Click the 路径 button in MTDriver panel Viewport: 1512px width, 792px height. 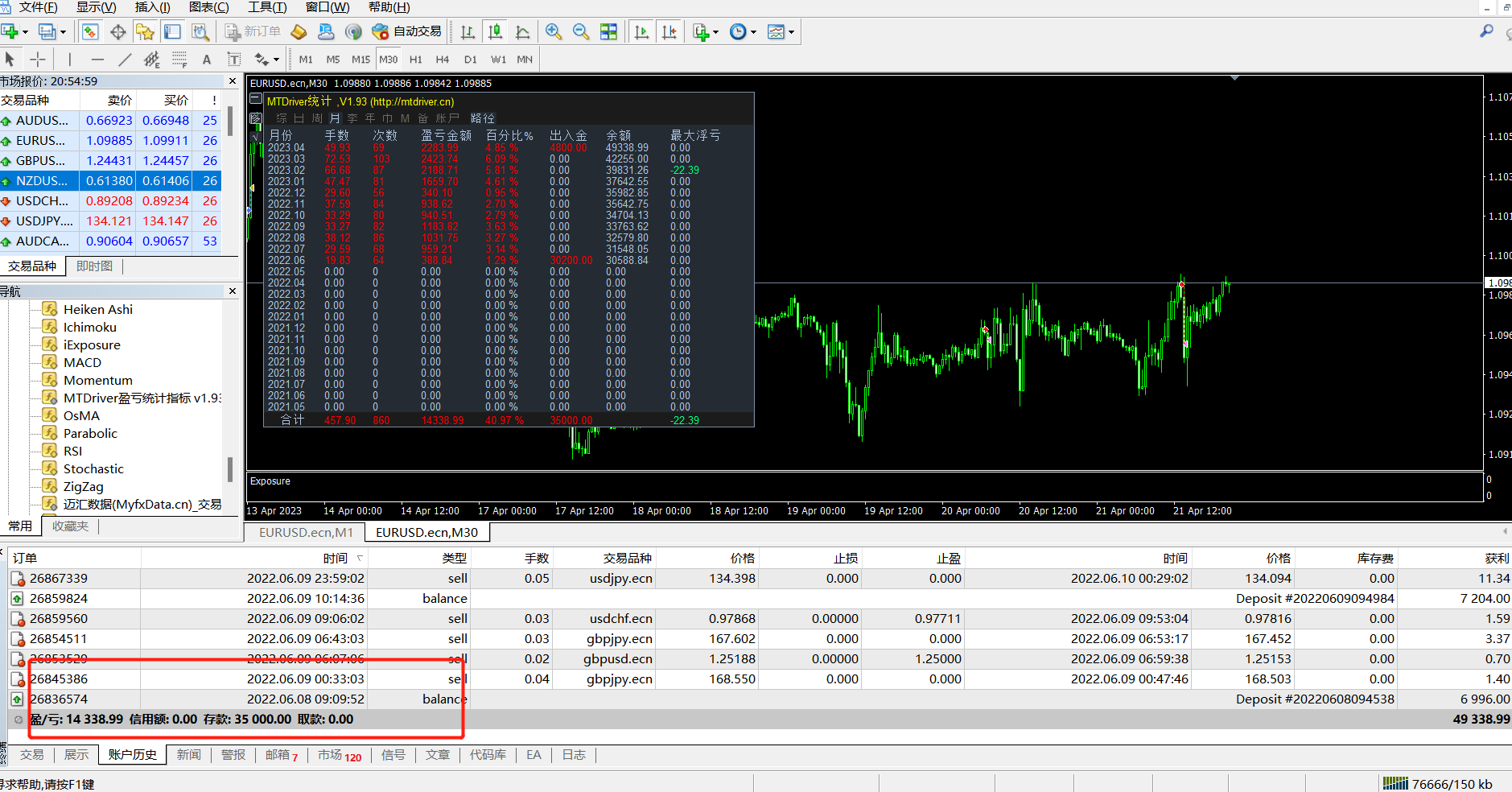pos(483,118)
